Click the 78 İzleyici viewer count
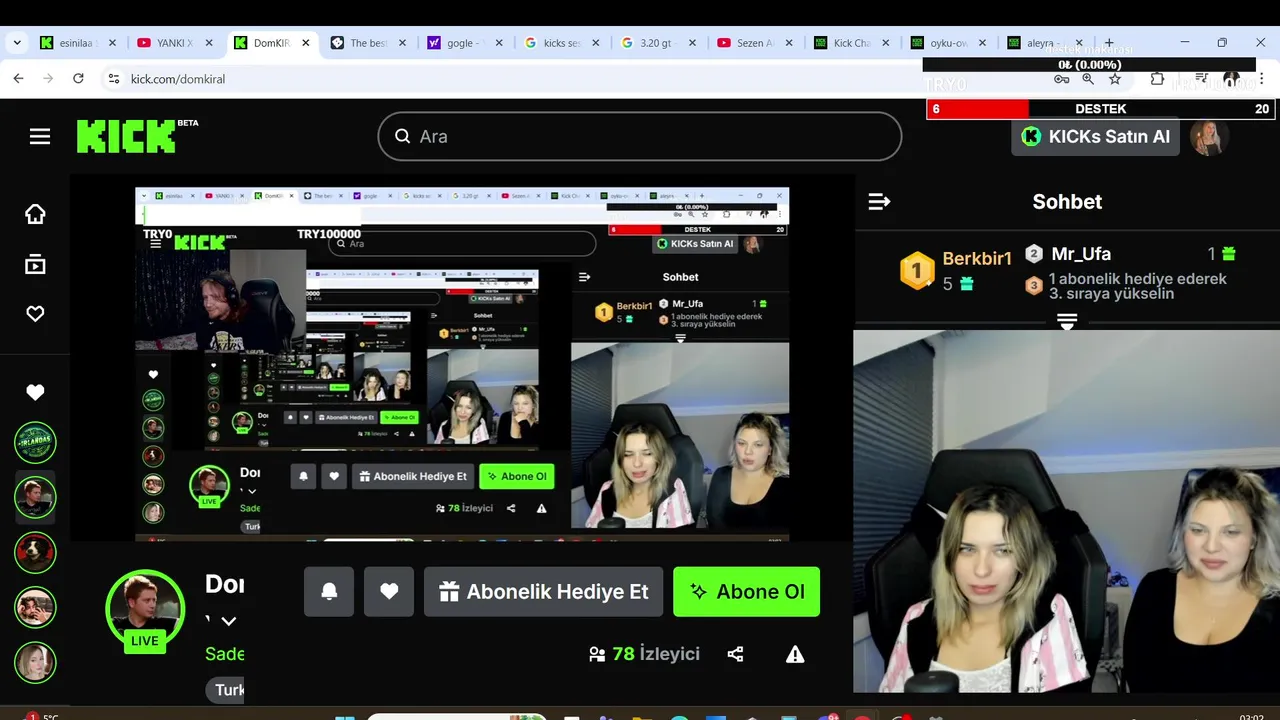This screenshot has height=720, width=1280. tap(644, 654)
